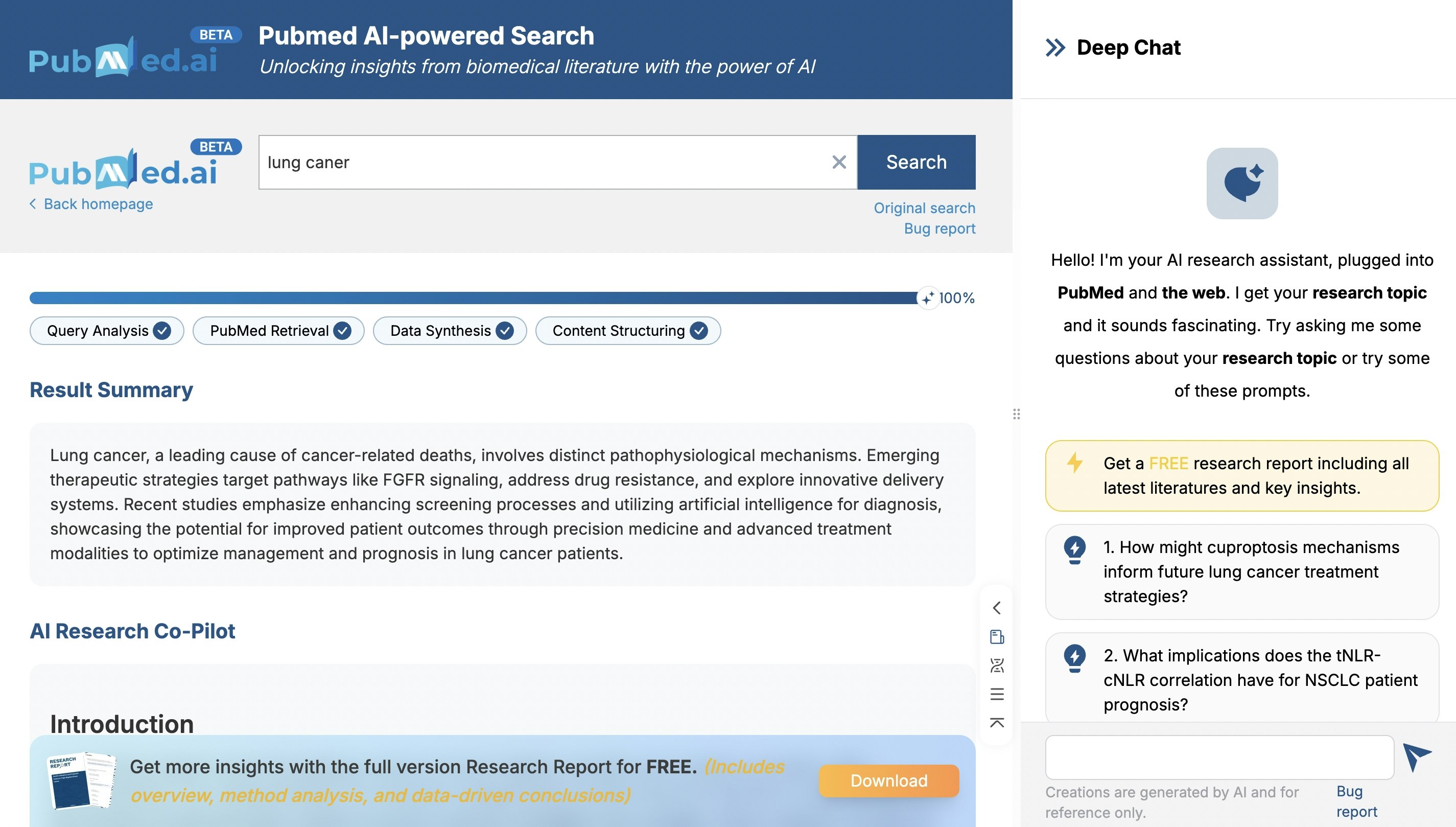Open Bug report link under search button

pyautogui.click(x=940, y=228)
